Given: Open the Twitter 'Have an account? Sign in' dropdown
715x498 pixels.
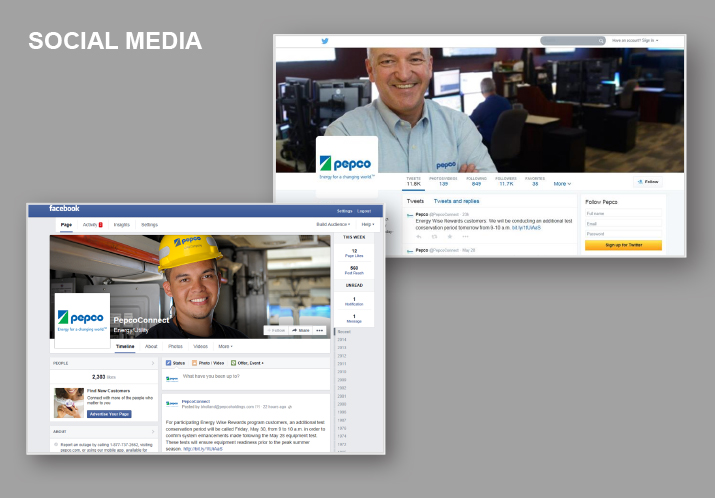Looking at the screenshot, I should tap(635, 41).
